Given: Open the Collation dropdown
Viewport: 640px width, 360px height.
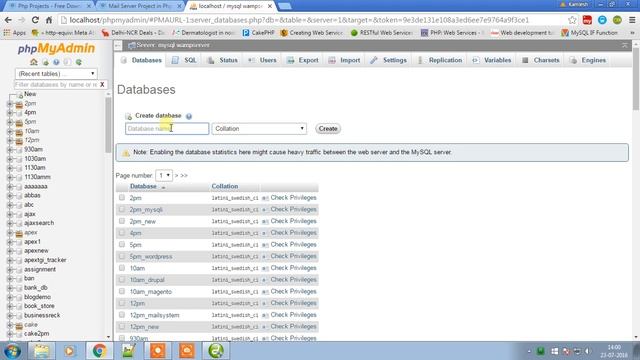Looking at the screenshot, I should (x=259, y=129).
